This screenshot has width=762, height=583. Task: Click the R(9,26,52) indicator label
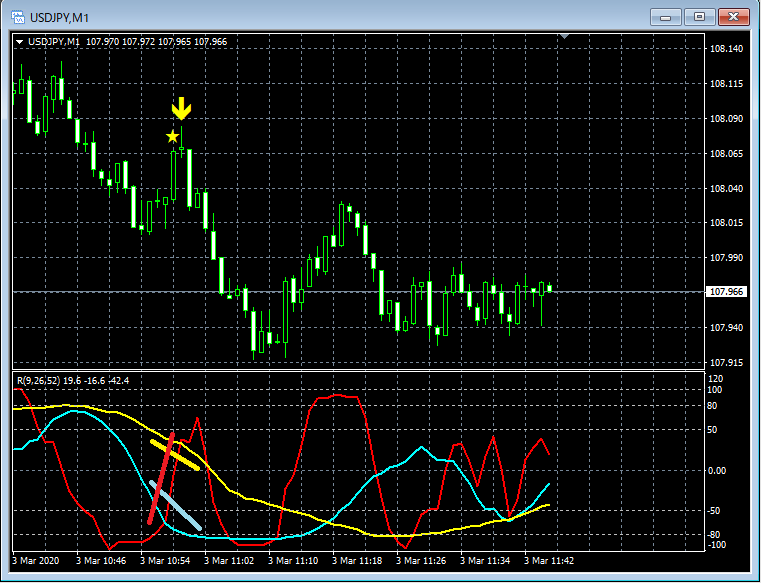(38, 380)
